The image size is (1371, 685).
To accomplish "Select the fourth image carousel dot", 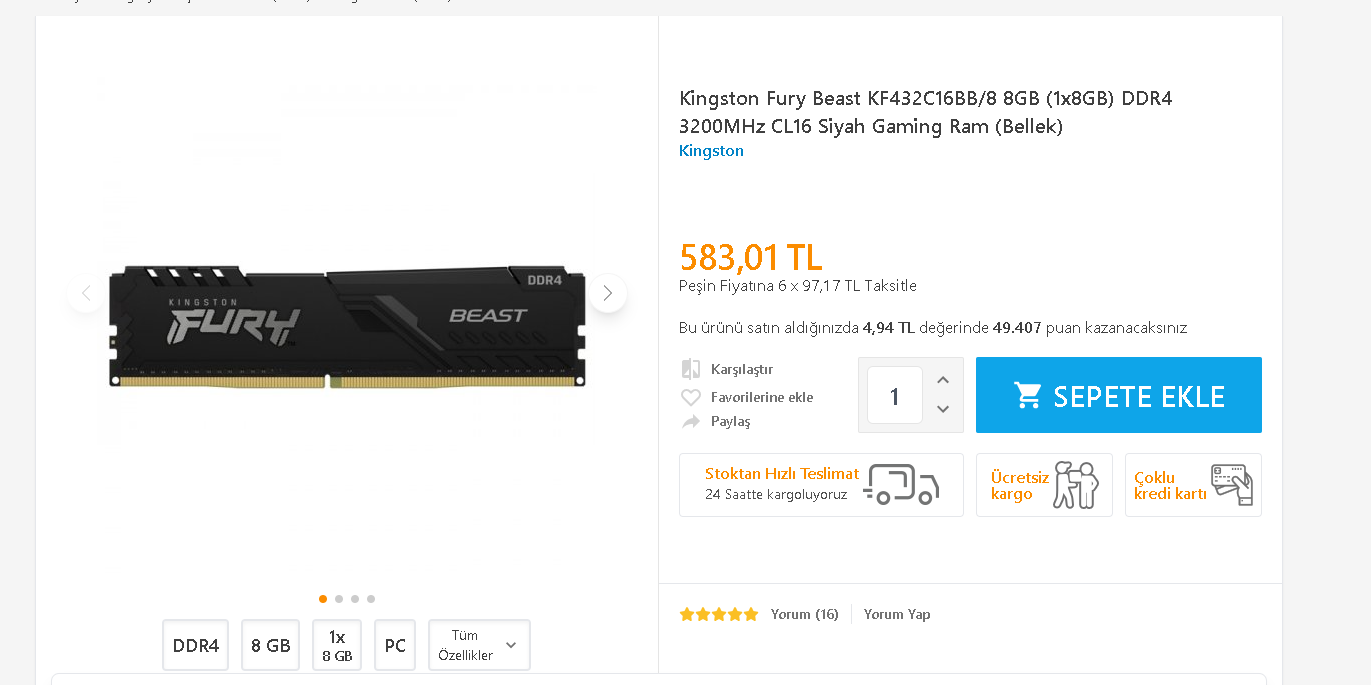I will pyautogui.click(x=371, y=599).
